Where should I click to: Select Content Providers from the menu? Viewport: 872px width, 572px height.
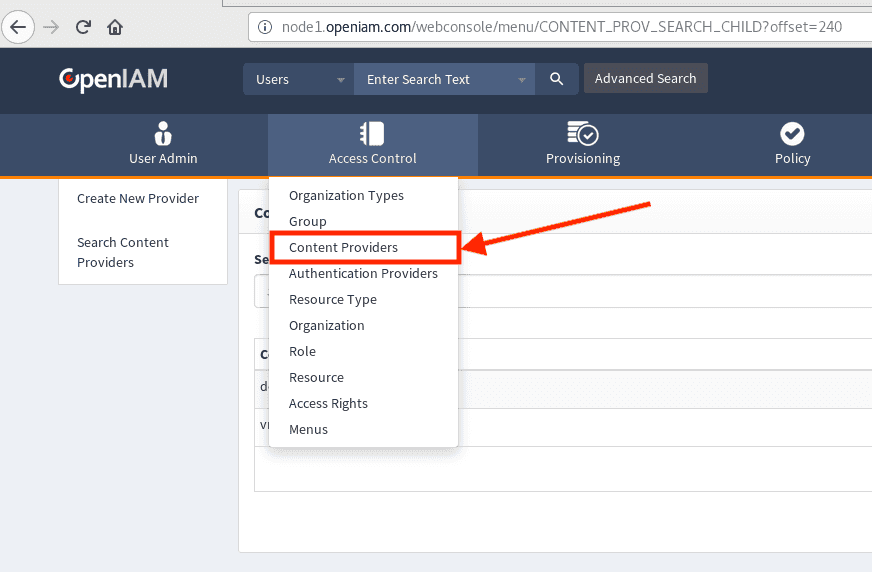click(x=343, y=247)
